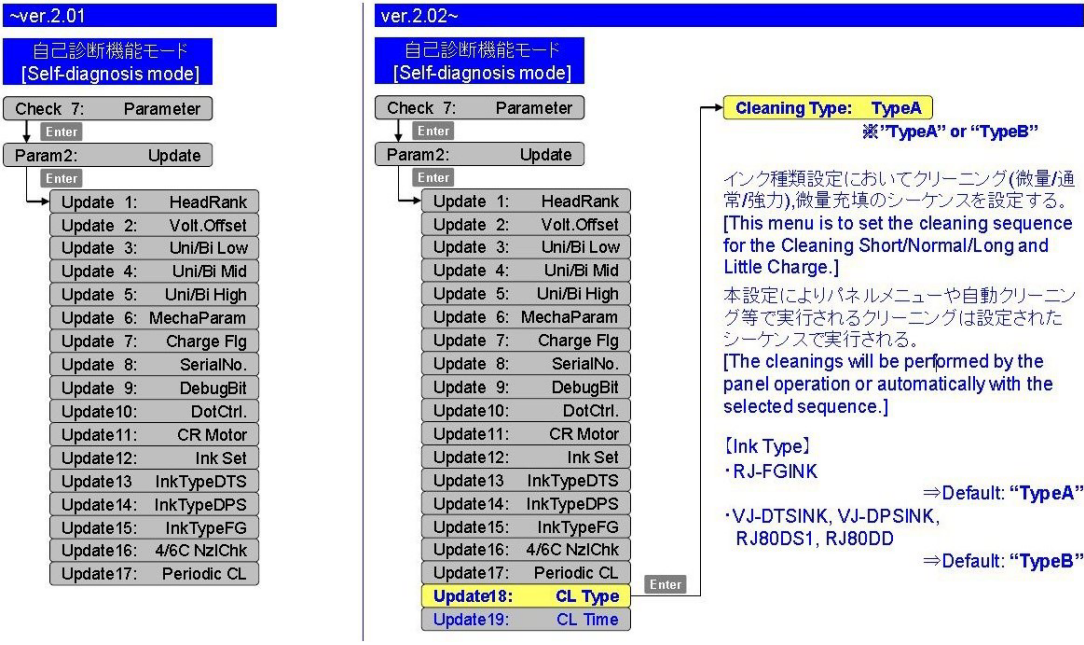Select Update 7: Charge Flg in ver.2.02~ list
1084x645 pixels.
pyautogui.click(x=524, y=341)
